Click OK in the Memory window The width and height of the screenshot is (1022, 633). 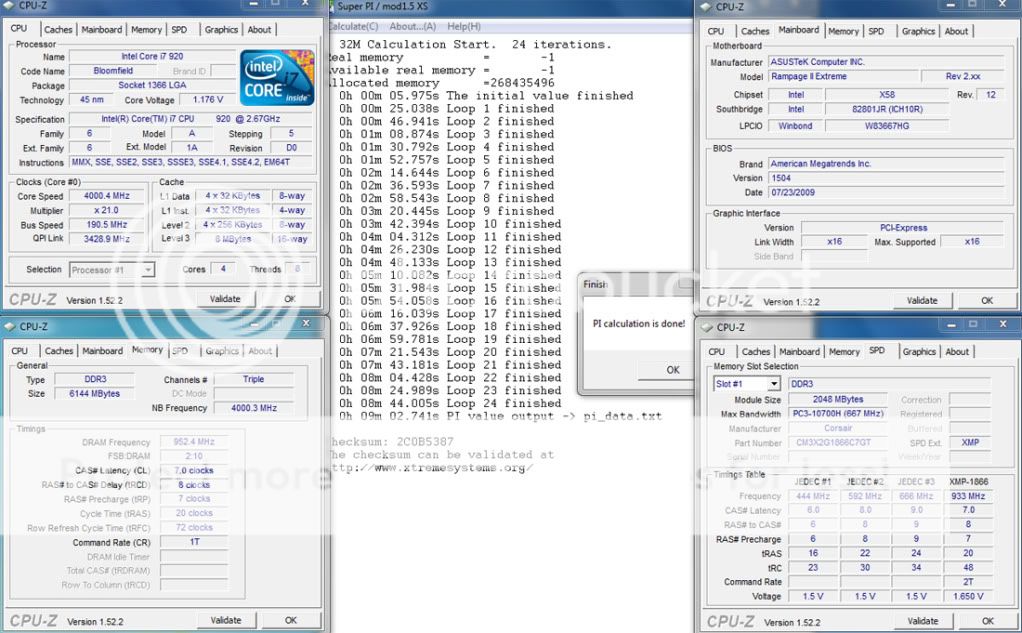click(x=291, y=620)
